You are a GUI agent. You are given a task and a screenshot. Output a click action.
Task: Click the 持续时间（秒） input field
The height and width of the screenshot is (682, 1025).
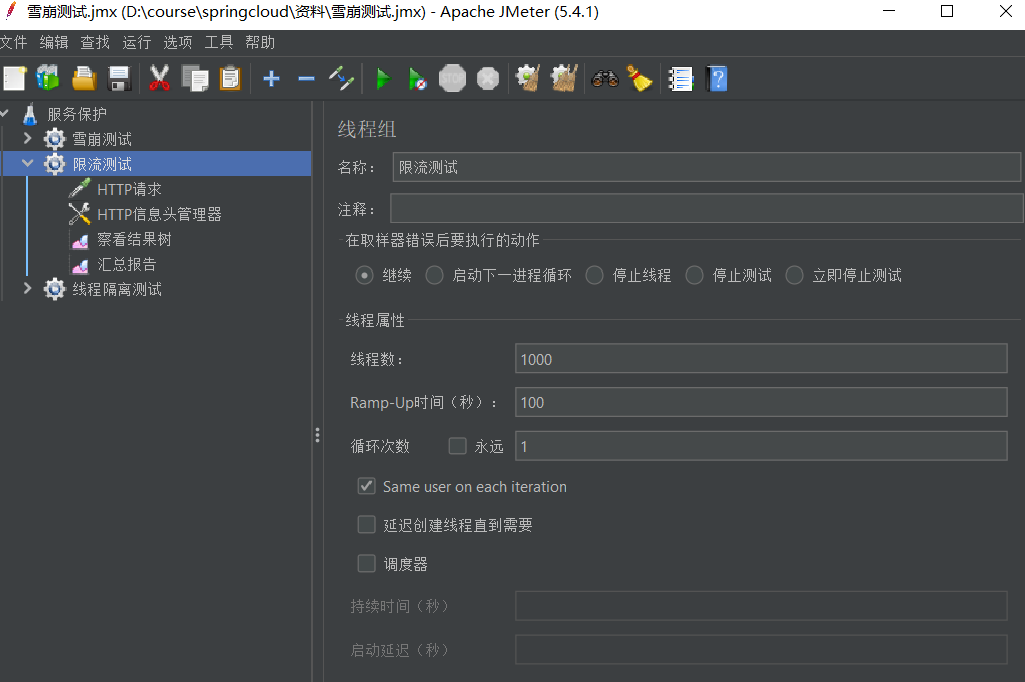(x=761, y=606)
